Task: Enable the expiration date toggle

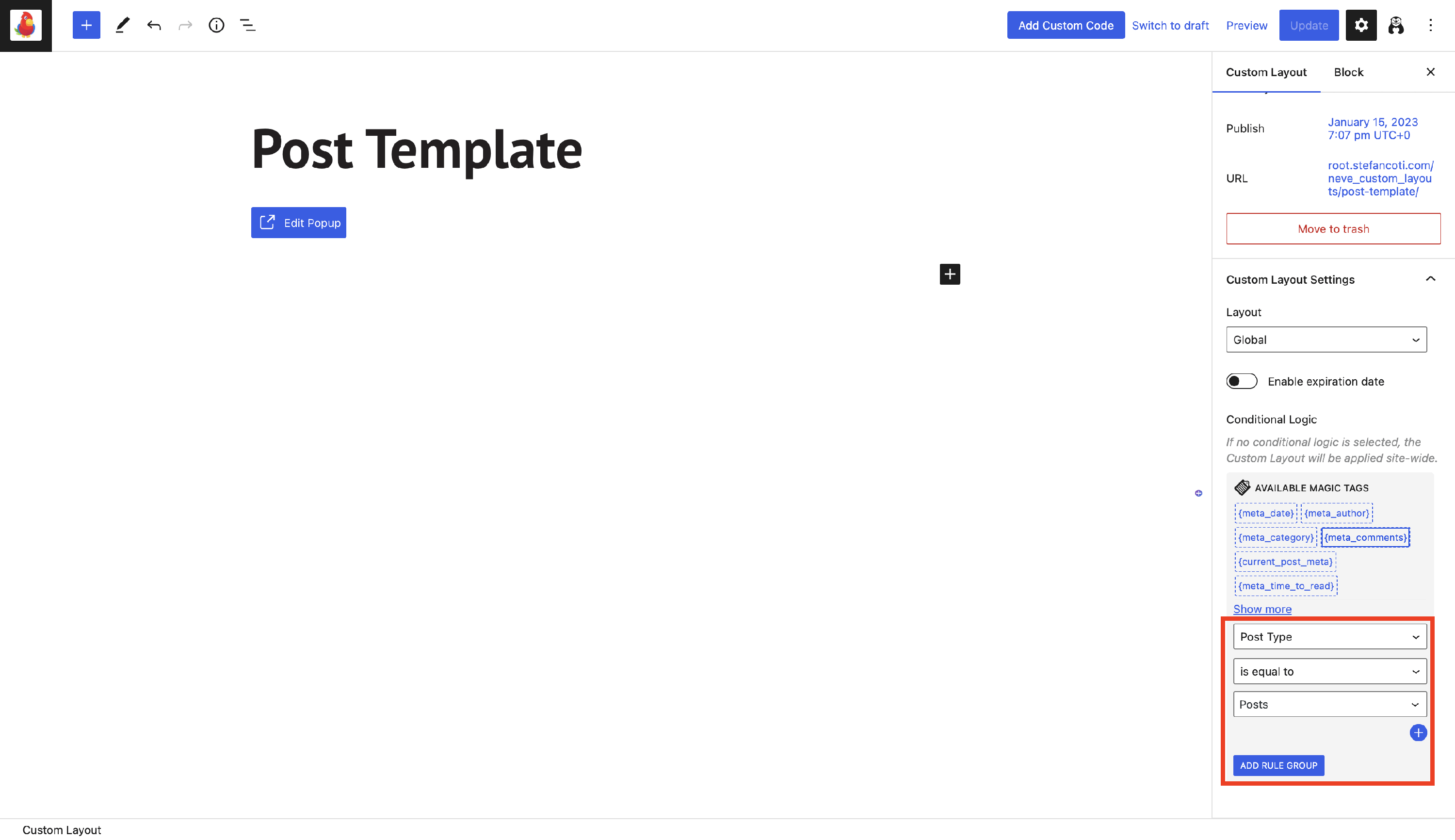Action: pos(1242,381)
